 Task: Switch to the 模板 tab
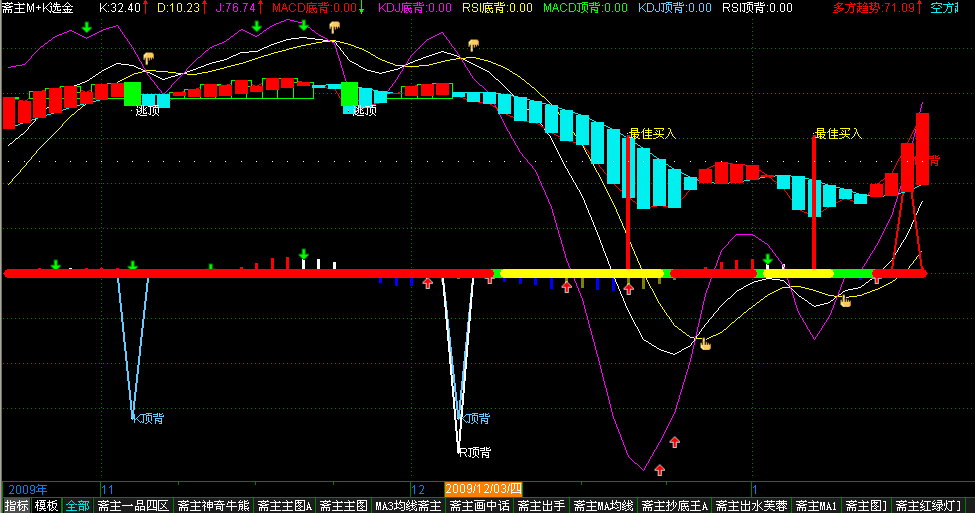[x=46, y=506]
